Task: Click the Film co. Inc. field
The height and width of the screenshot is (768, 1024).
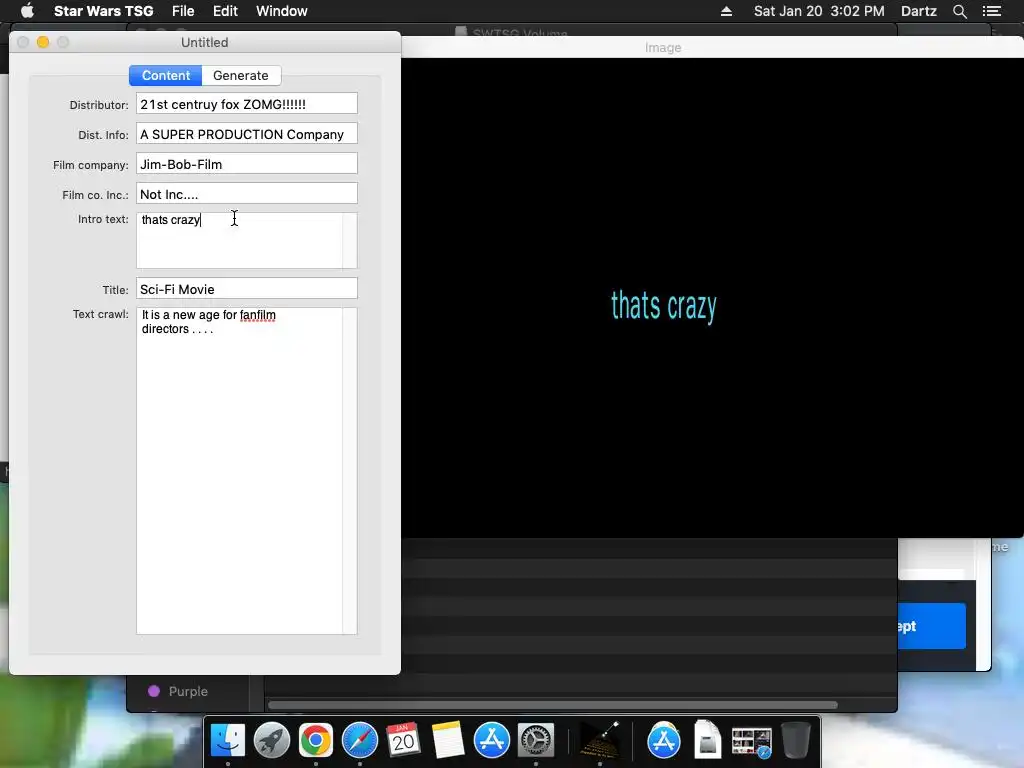Action: pos(247,193)
